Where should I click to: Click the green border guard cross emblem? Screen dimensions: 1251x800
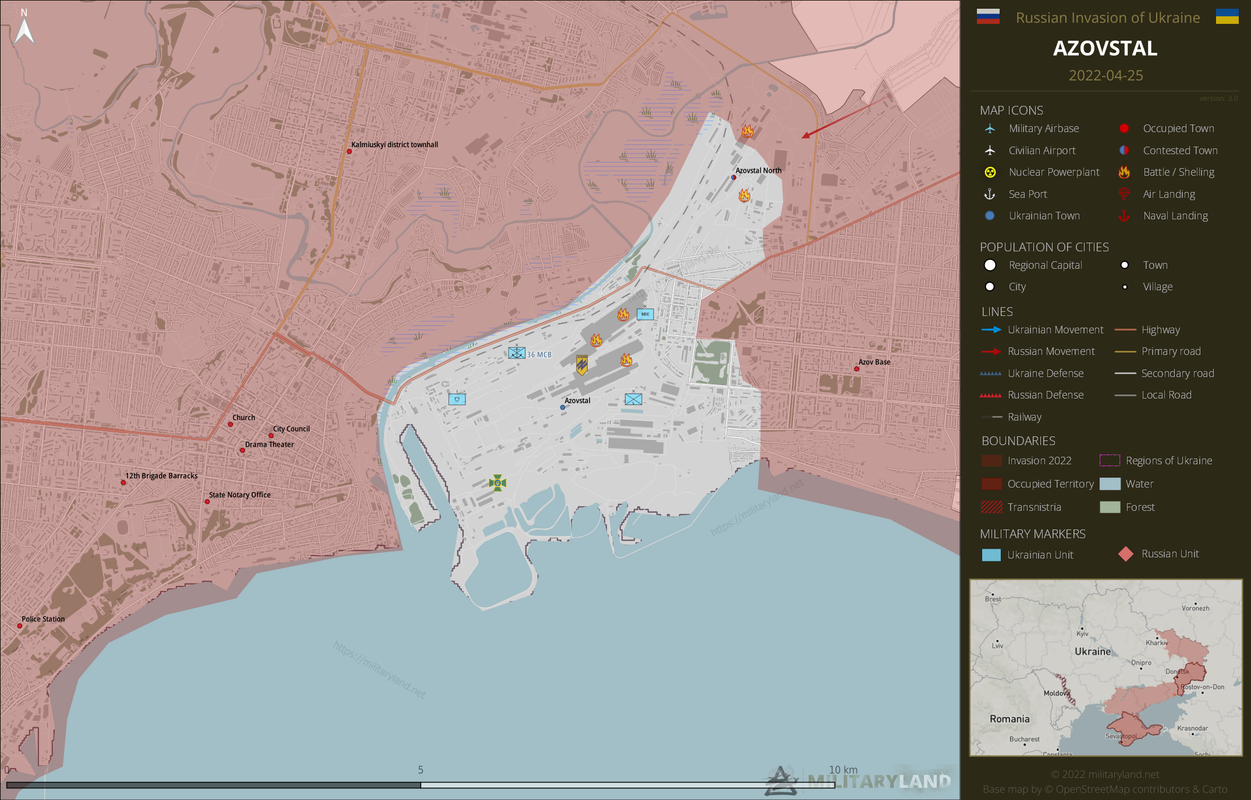point(497,483)
